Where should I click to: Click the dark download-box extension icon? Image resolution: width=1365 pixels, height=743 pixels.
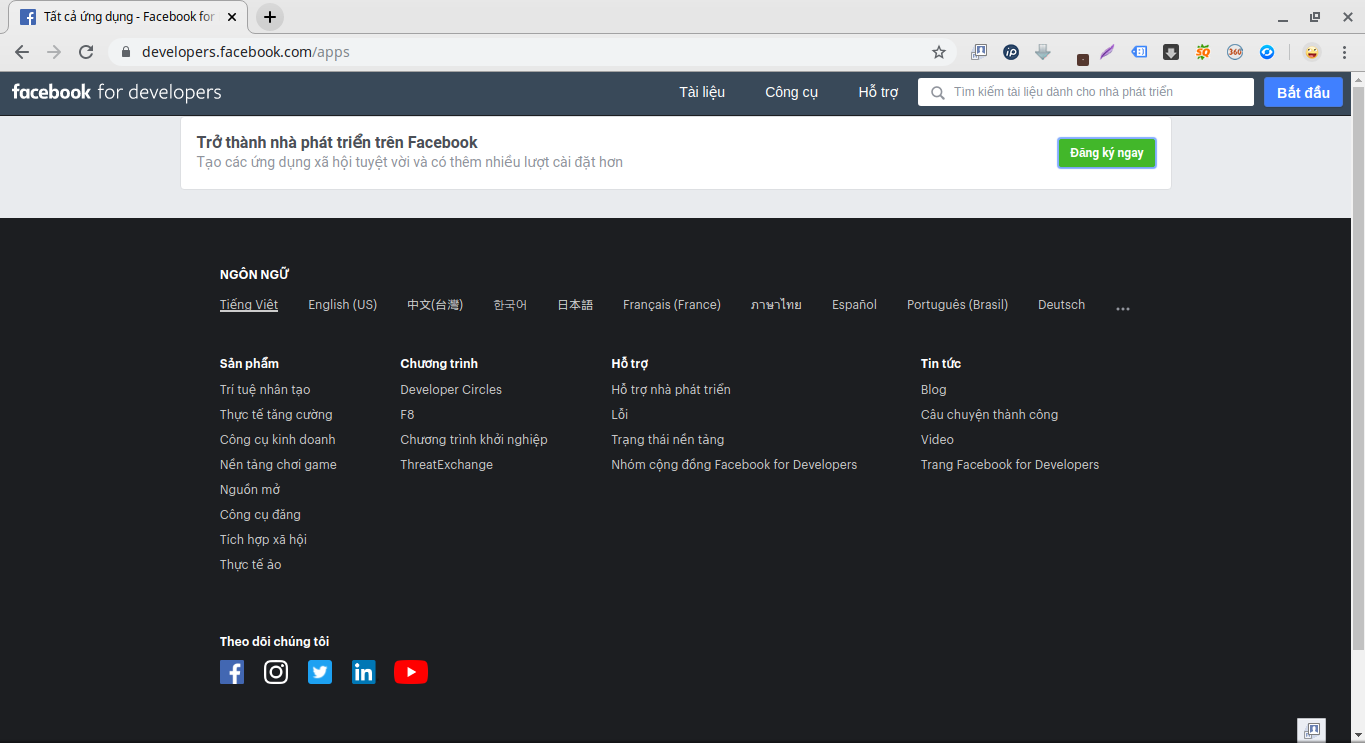(1171, 52)
